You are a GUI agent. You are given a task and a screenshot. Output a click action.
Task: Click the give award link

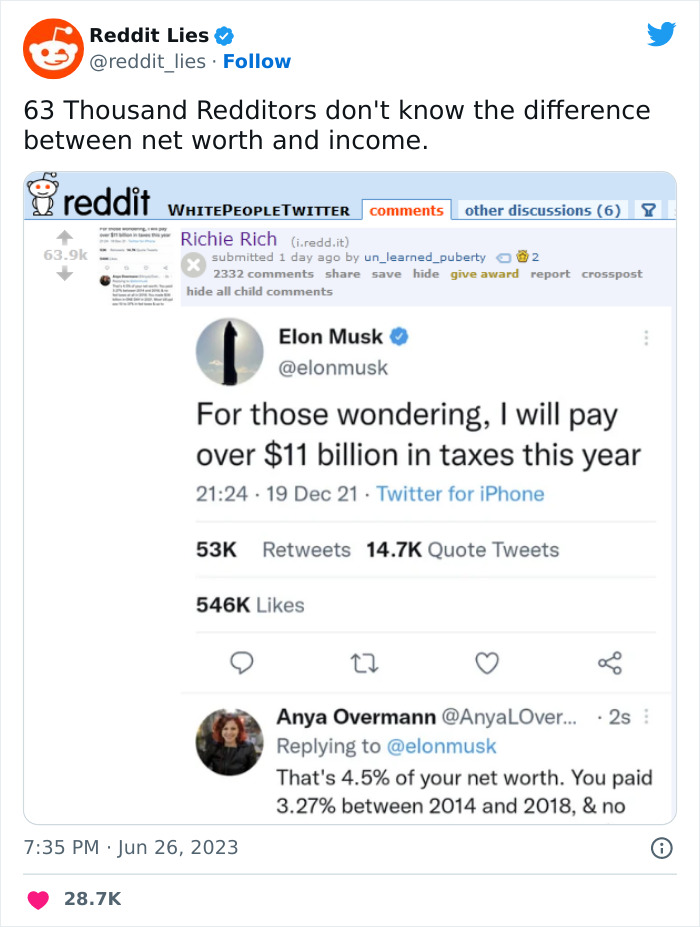(484, 273)
